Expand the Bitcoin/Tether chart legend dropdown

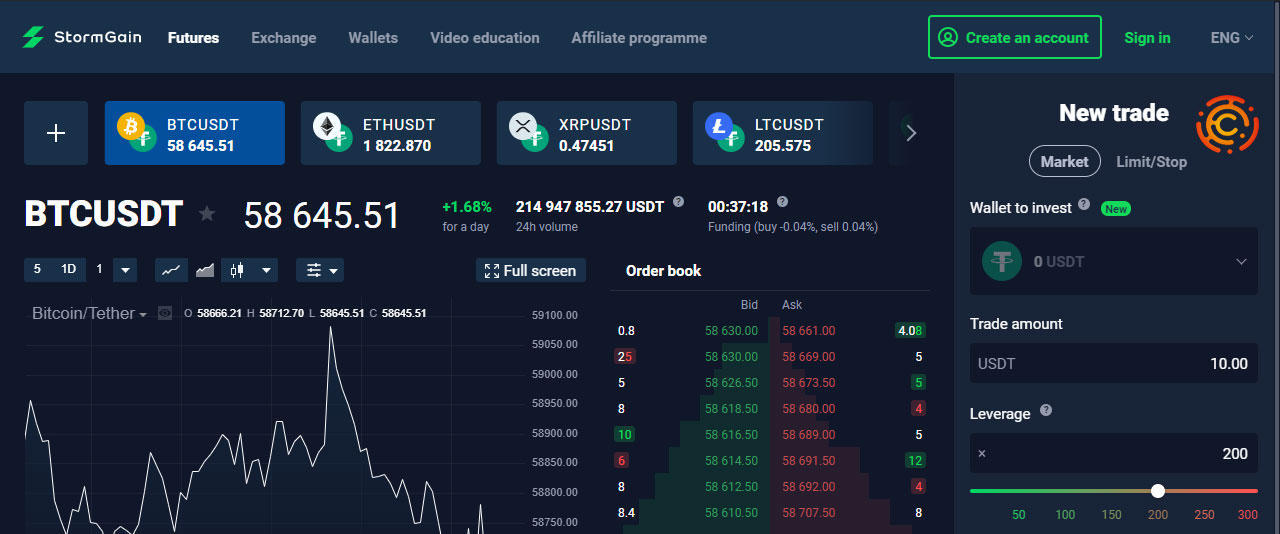click(x=143, y=314)
